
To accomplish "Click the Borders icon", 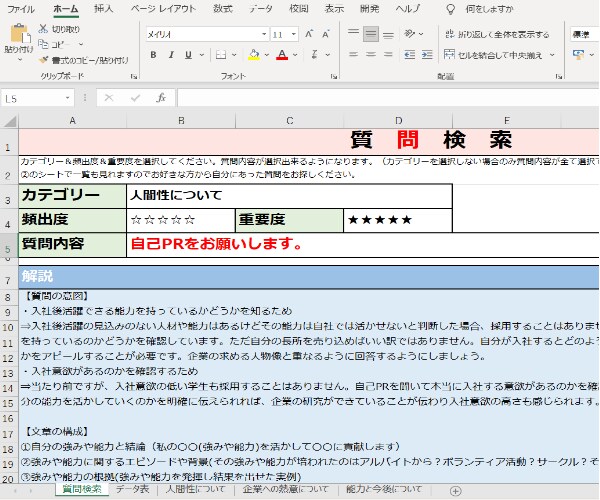I will click(x=221, y=55).
